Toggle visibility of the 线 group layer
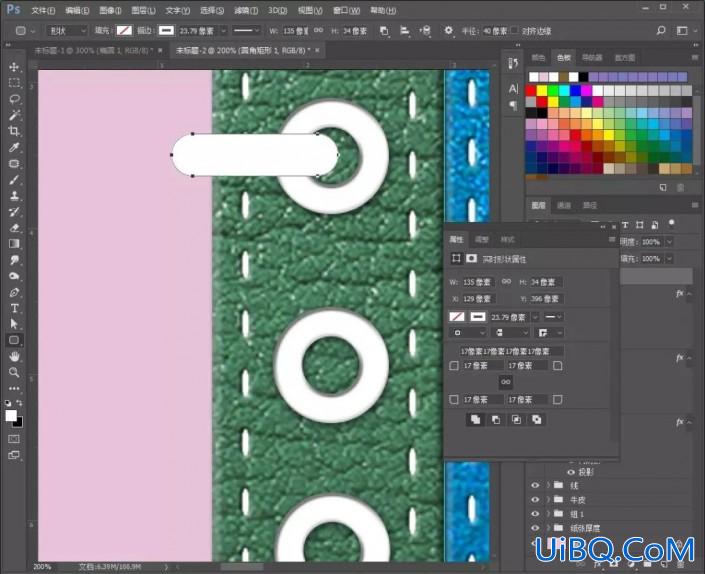This screenshot has height=574, width=705. 535,485
